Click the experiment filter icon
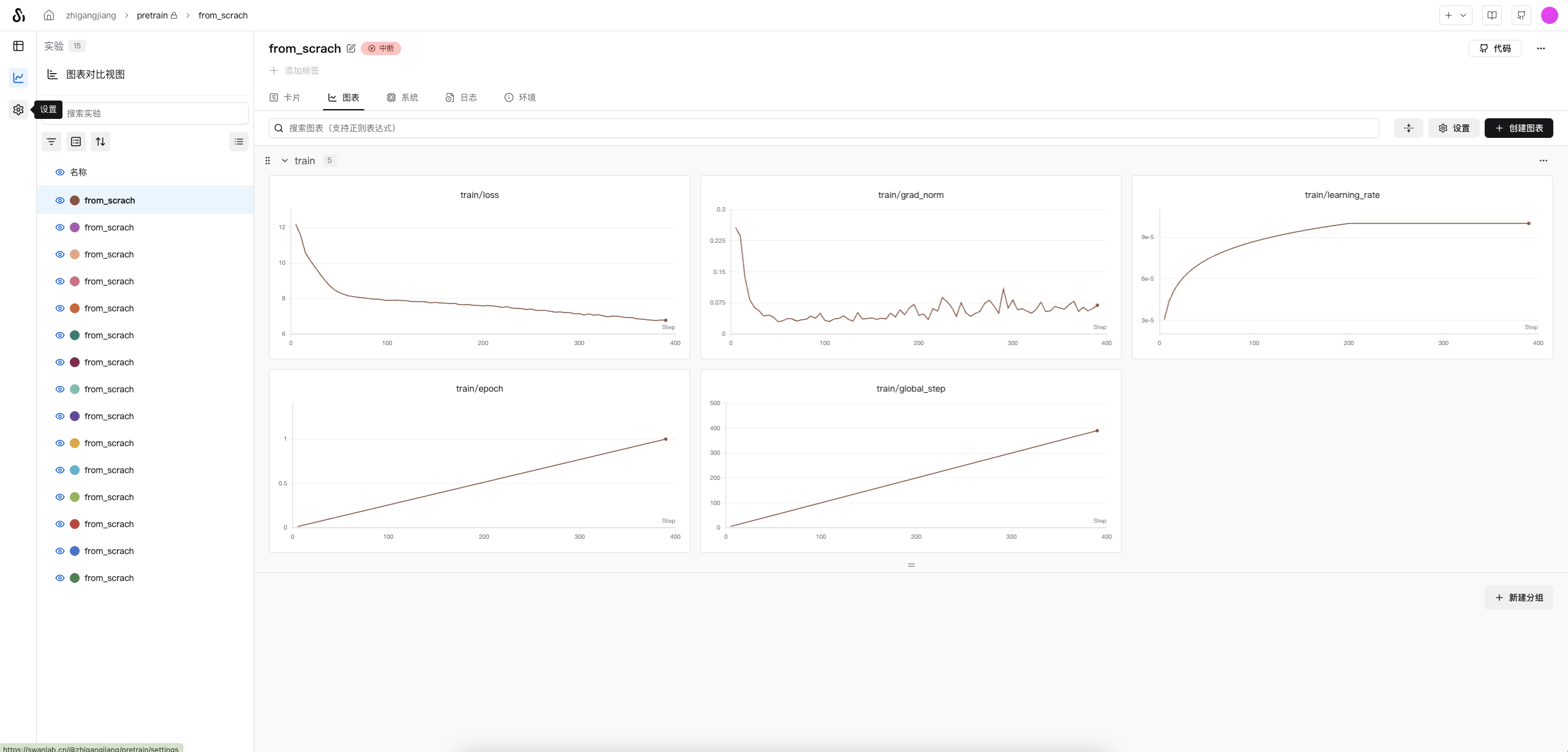Viewport: 1568px width, 752px height. tap(51, 142)
